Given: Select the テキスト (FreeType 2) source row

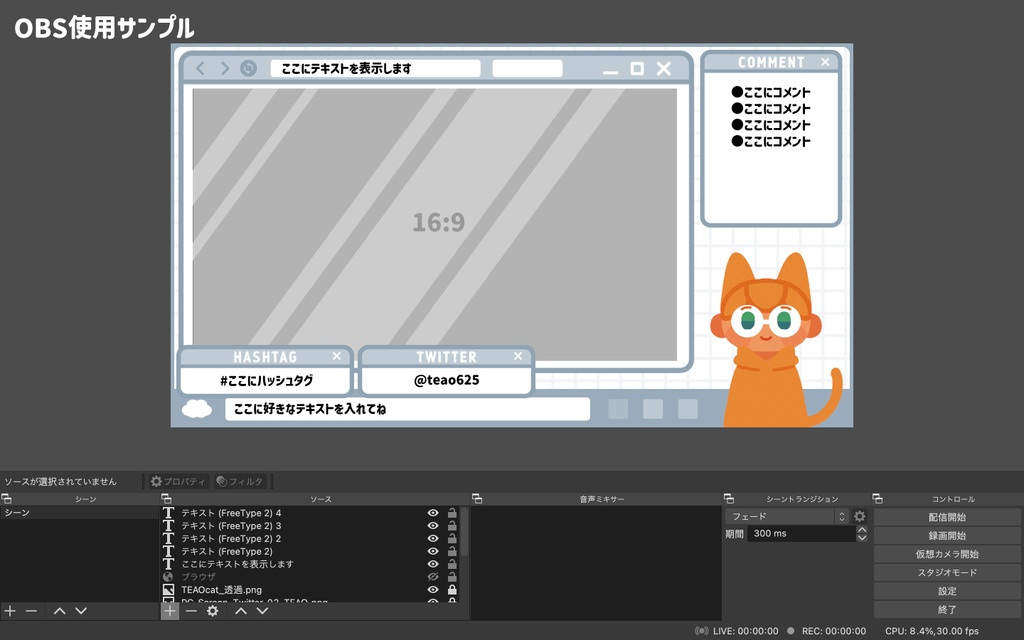Looking at the screenshot, I should pyautogui.click(x=311, y=551).
